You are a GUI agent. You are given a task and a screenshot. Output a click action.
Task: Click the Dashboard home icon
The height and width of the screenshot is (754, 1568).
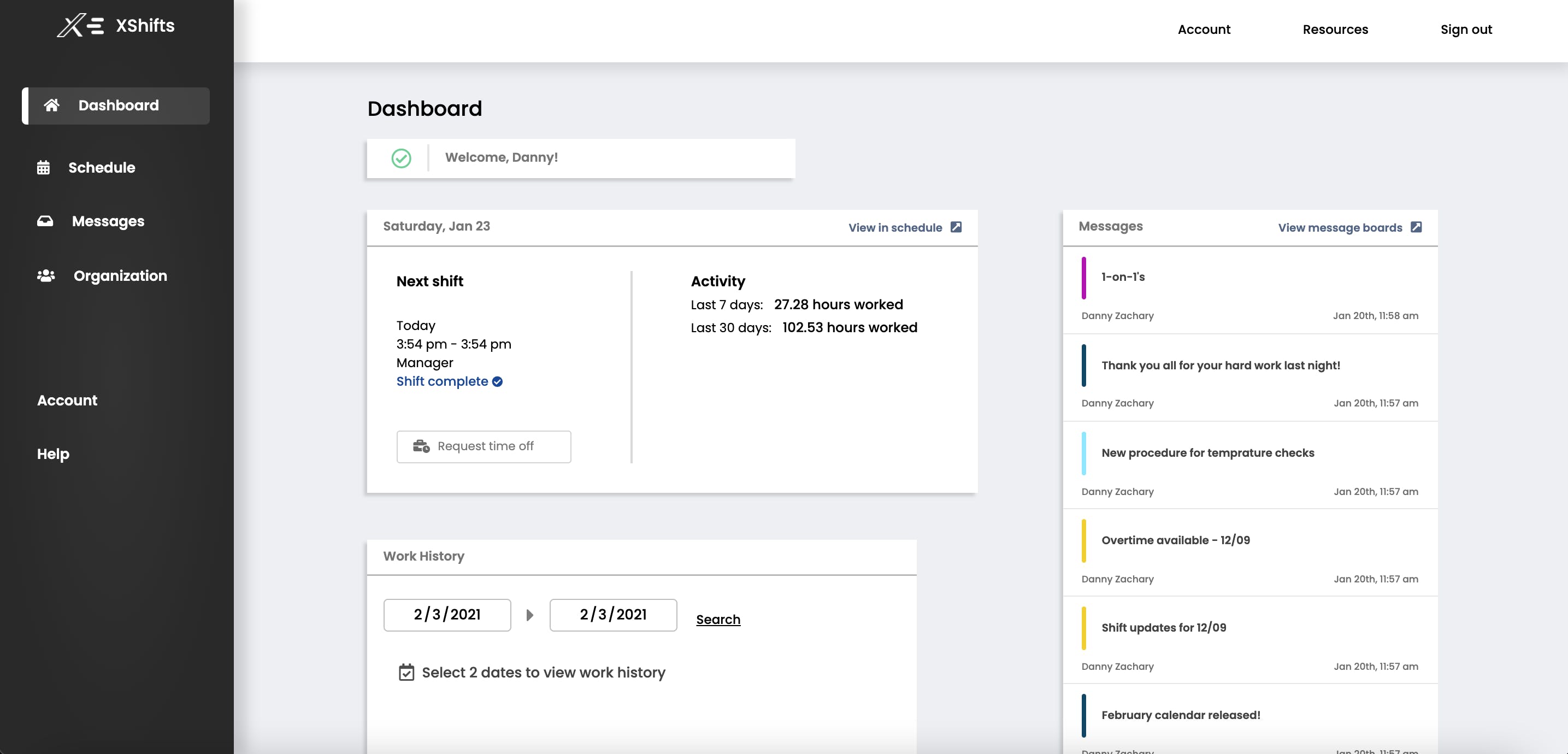[x=52, y=105]
